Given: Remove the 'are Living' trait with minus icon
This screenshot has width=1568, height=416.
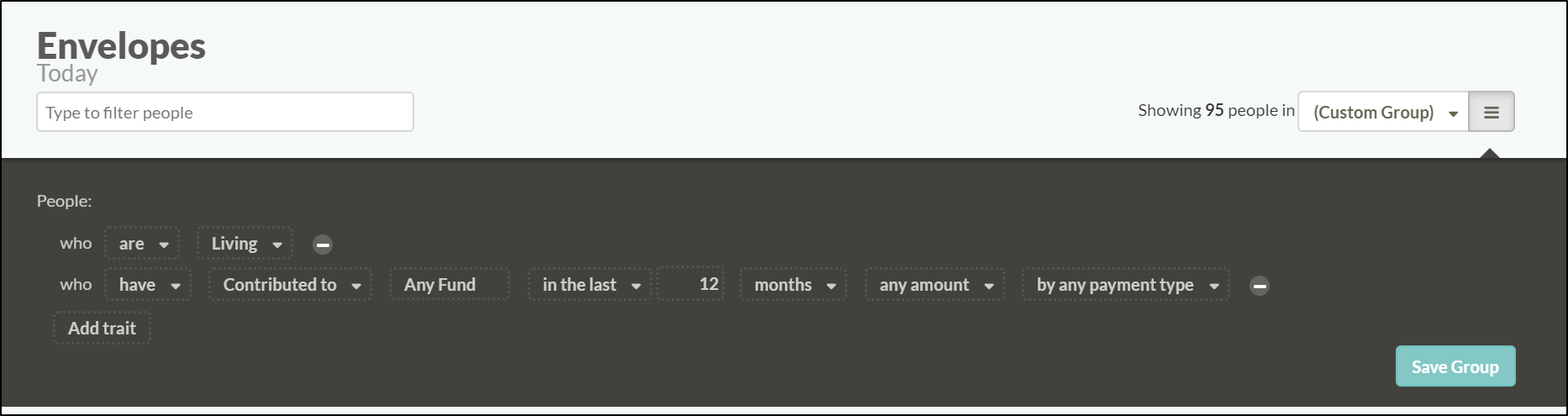Looking at the screenshot, I should [x=323, y=245].
